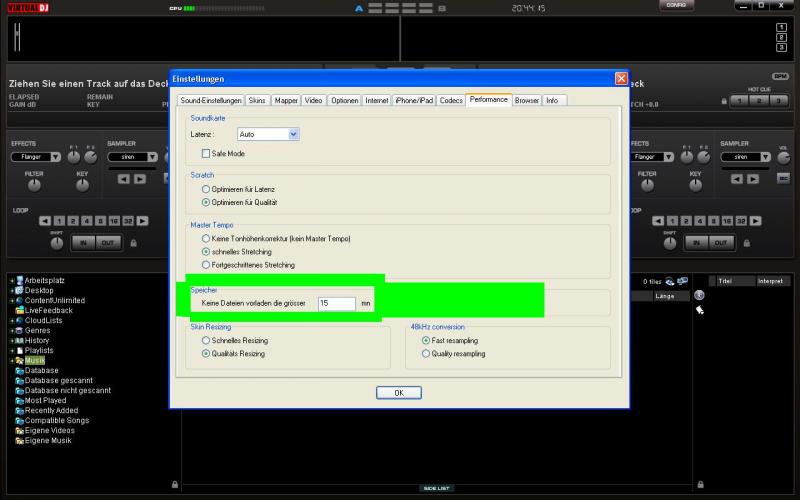
Task: Open Sound-Einstellungen tab
Action: [211, 101]
